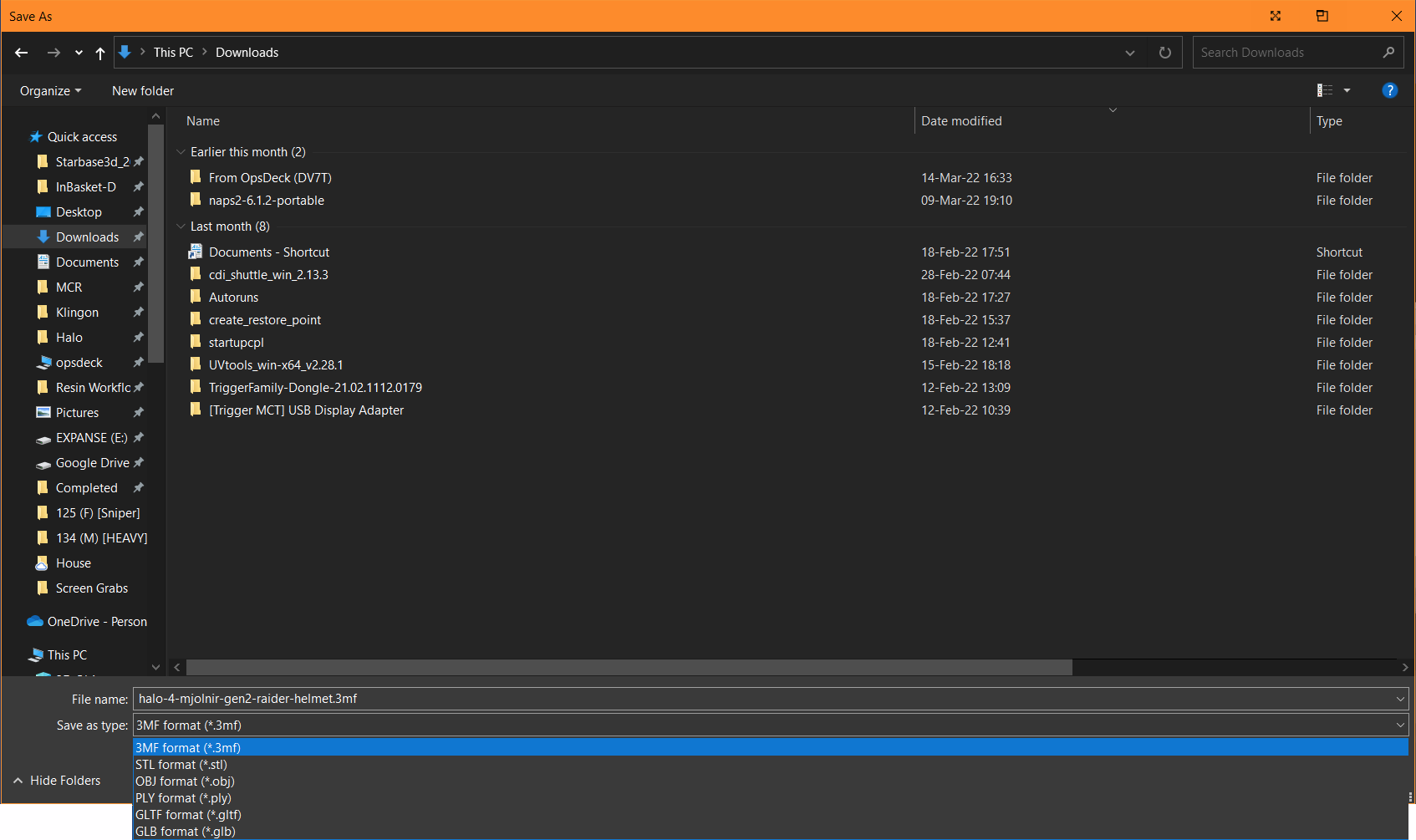Select the Documents - Shortcut item
The width and height of the screenshot is (1416, 840).
pos(269,252)
